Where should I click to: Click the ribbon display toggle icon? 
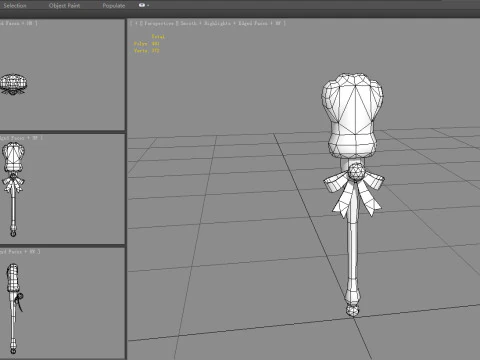(x=142, y=5)
